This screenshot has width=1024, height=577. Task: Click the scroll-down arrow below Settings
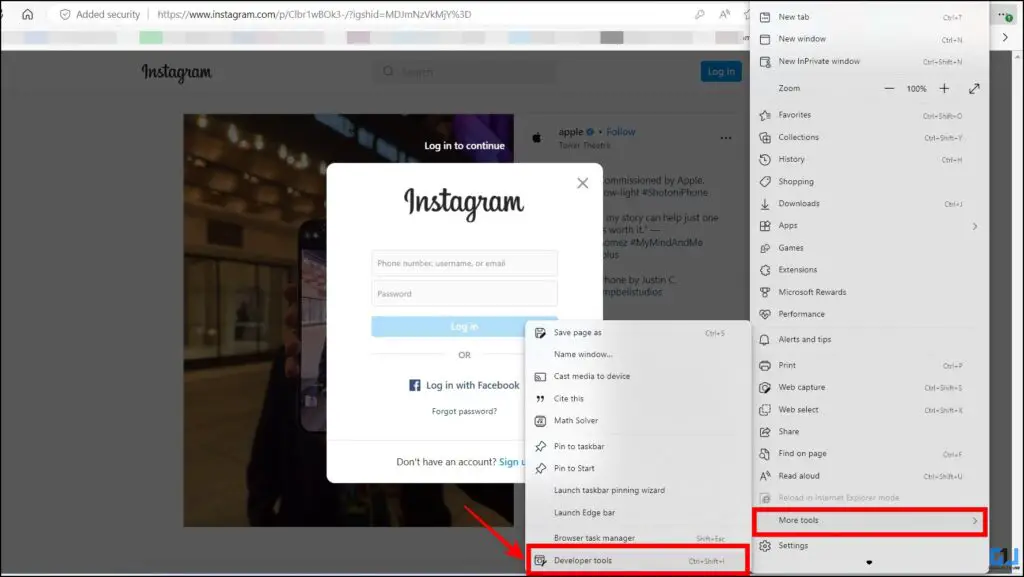[869, 562]
